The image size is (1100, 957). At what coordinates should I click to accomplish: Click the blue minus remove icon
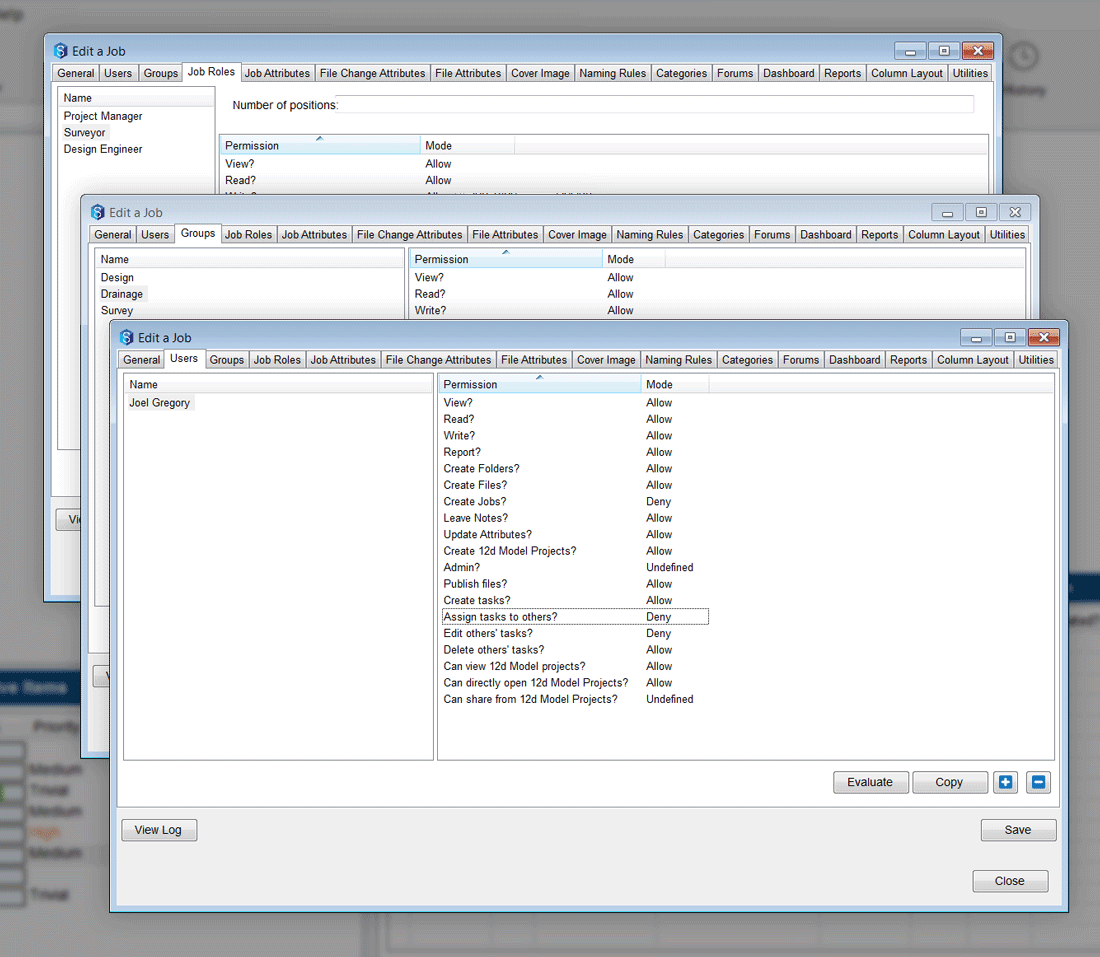tap(1038, 782)
